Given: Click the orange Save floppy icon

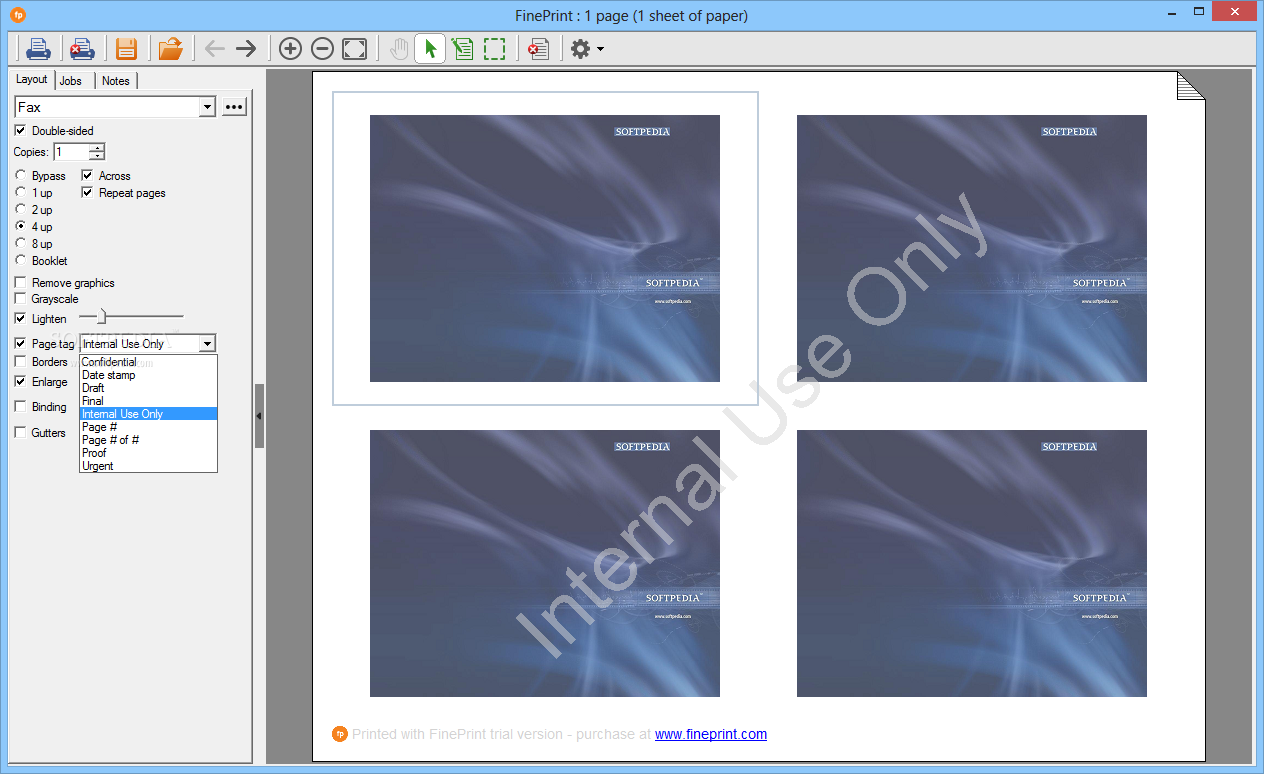Looking at the screenshot, I should [126, 48].
